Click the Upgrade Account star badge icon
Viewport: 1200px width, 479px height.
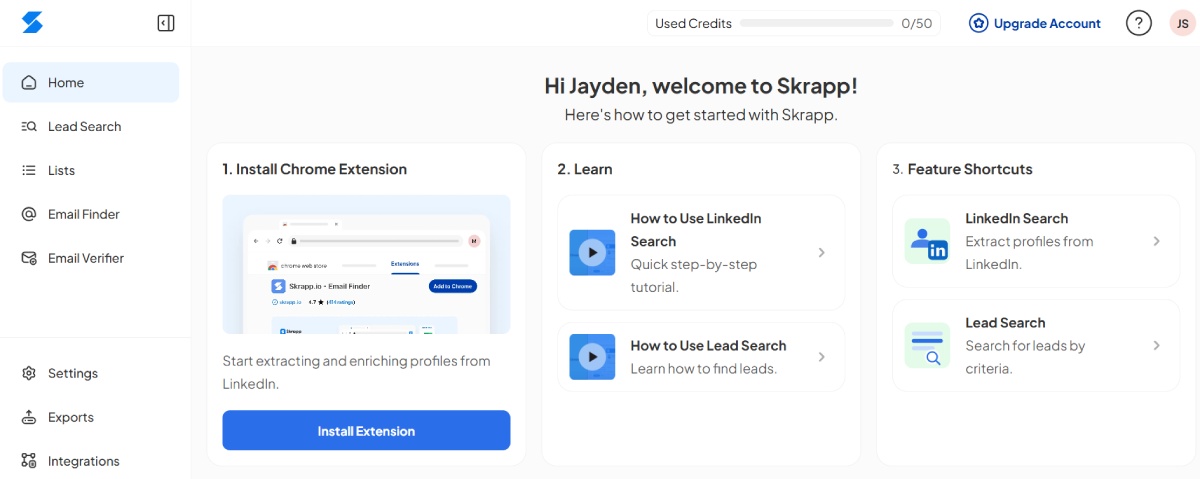[x=978, y=23]
